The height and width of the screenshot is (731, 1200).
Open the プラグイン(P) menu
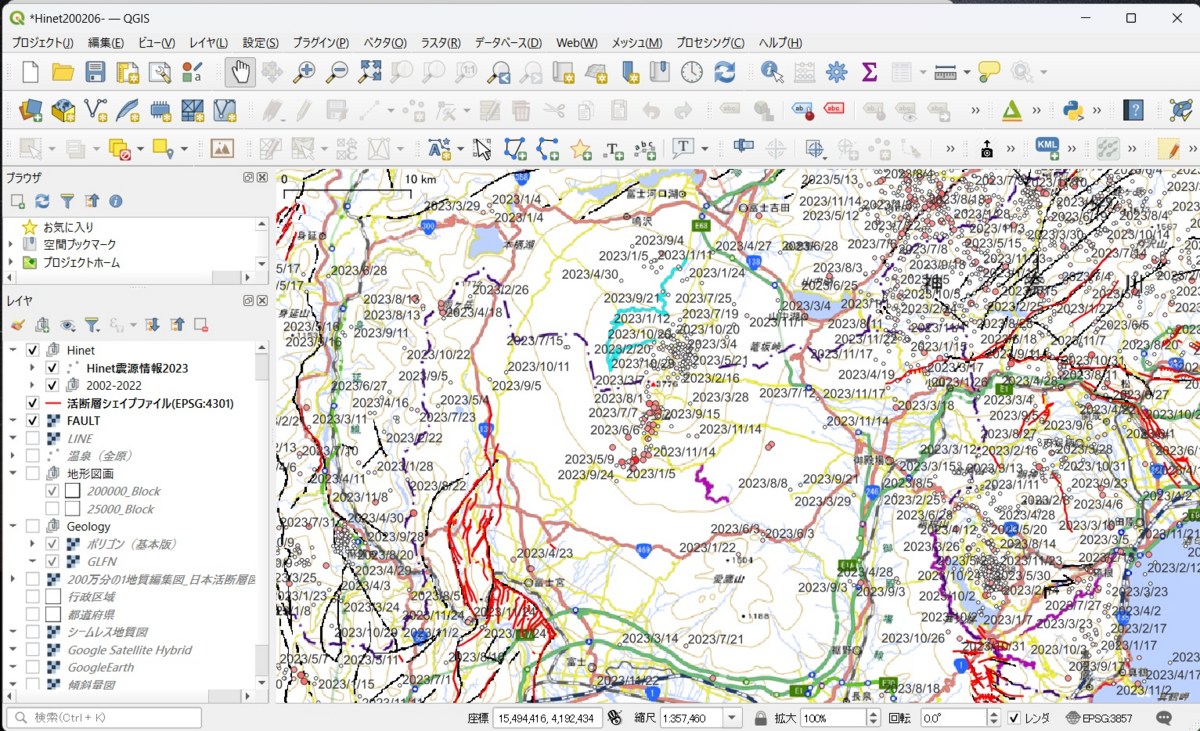(320, 43)
